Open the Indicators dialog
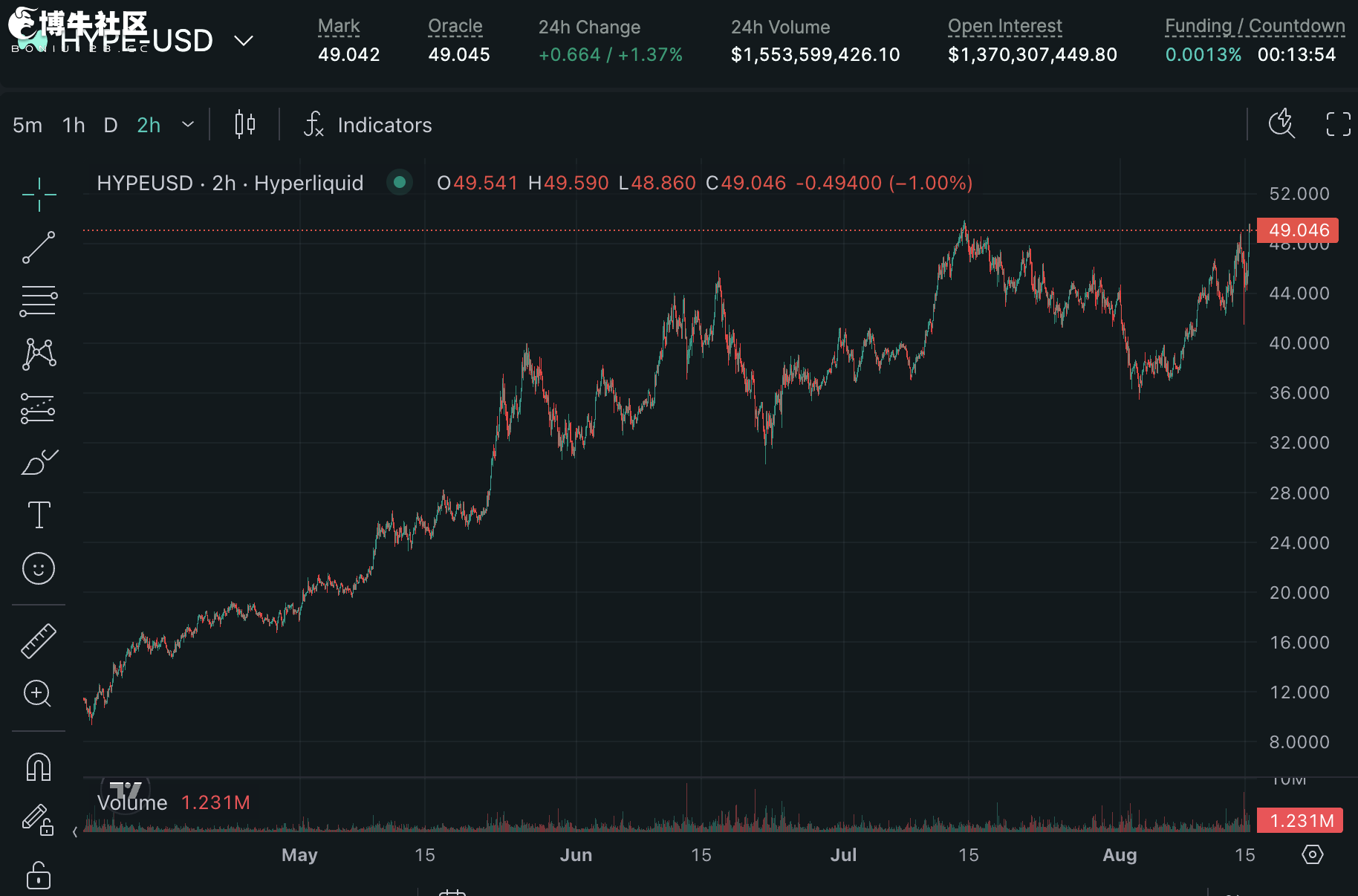The height and width of the screenshot is (896, 1358). (x=368, y=125)
